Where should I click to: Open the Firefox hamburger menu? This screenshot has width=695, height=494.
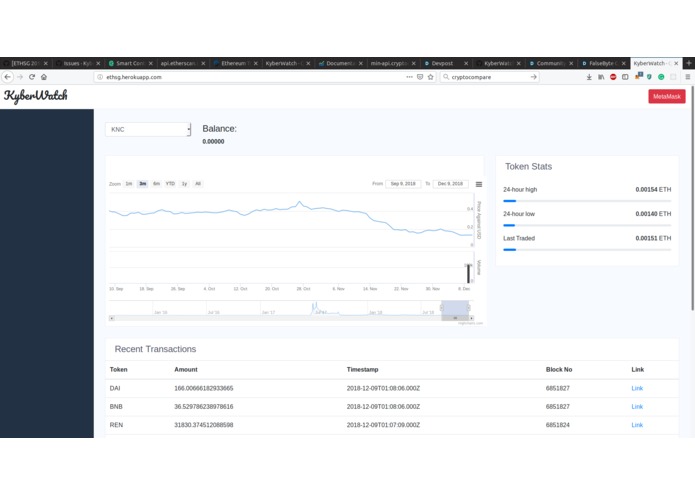[687, 77]
